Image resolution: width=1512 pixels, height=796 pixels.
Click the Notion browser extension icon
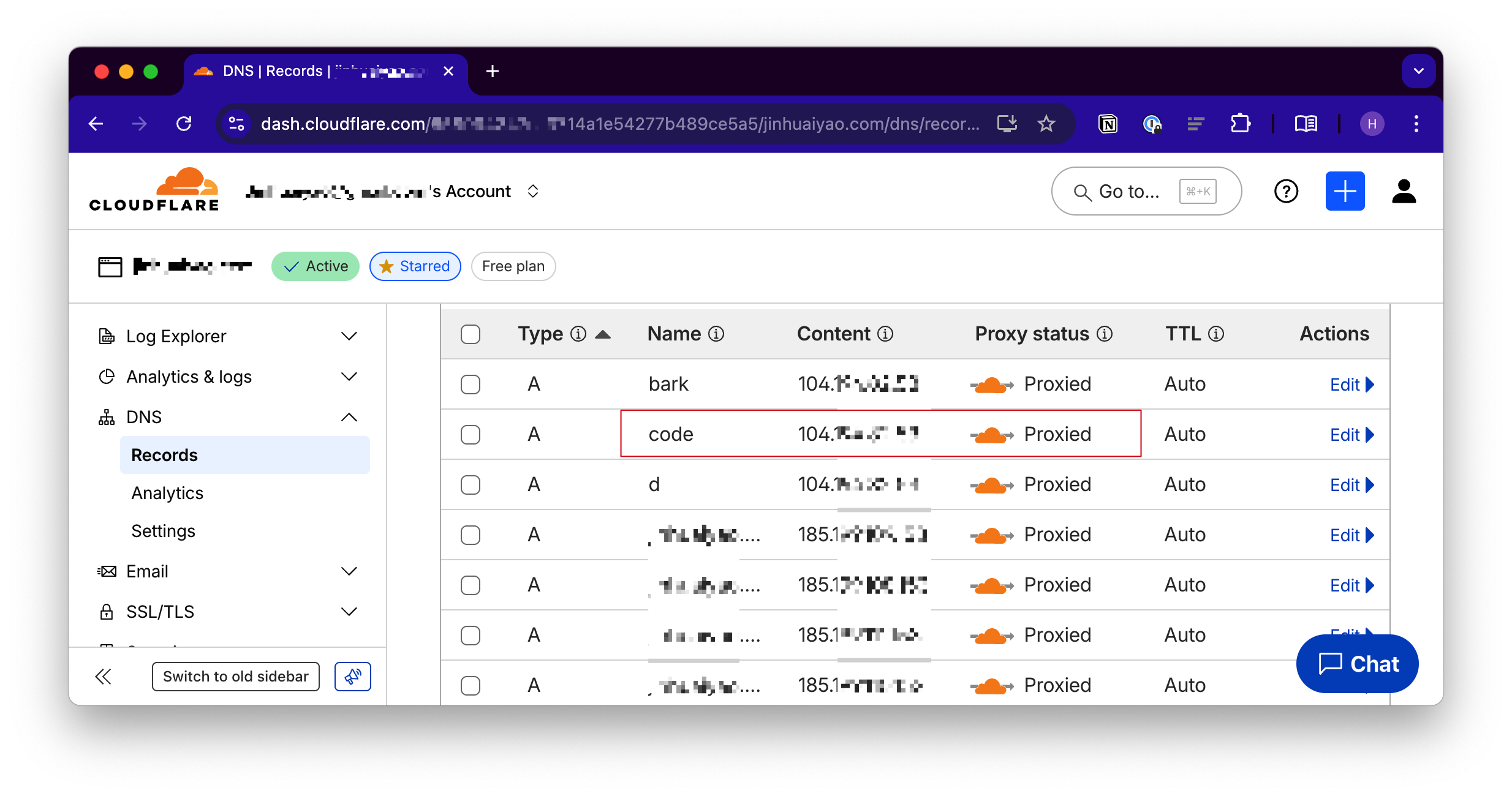point(1108,124)
